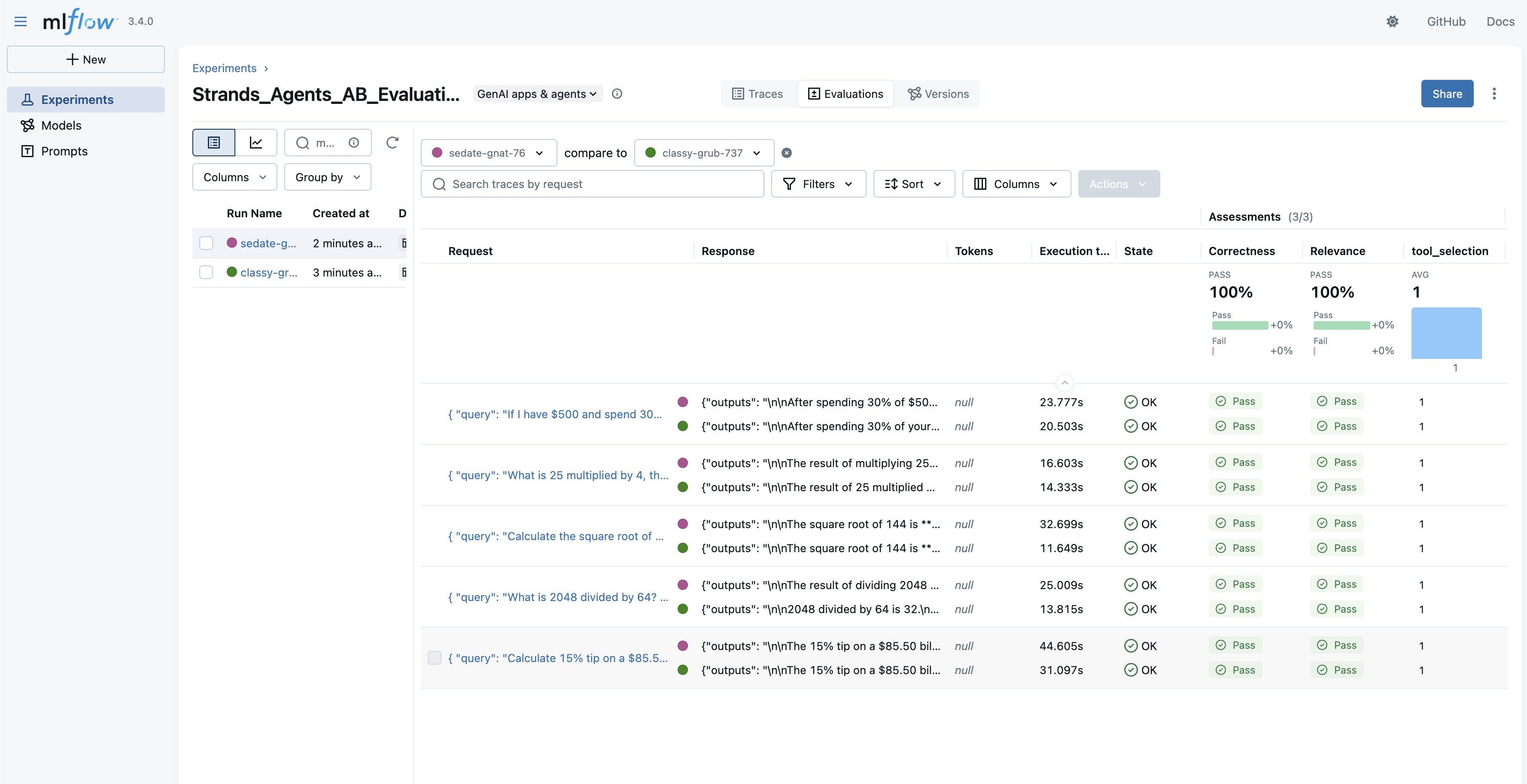Clear the compare-to run selection

tap(787, 153)
